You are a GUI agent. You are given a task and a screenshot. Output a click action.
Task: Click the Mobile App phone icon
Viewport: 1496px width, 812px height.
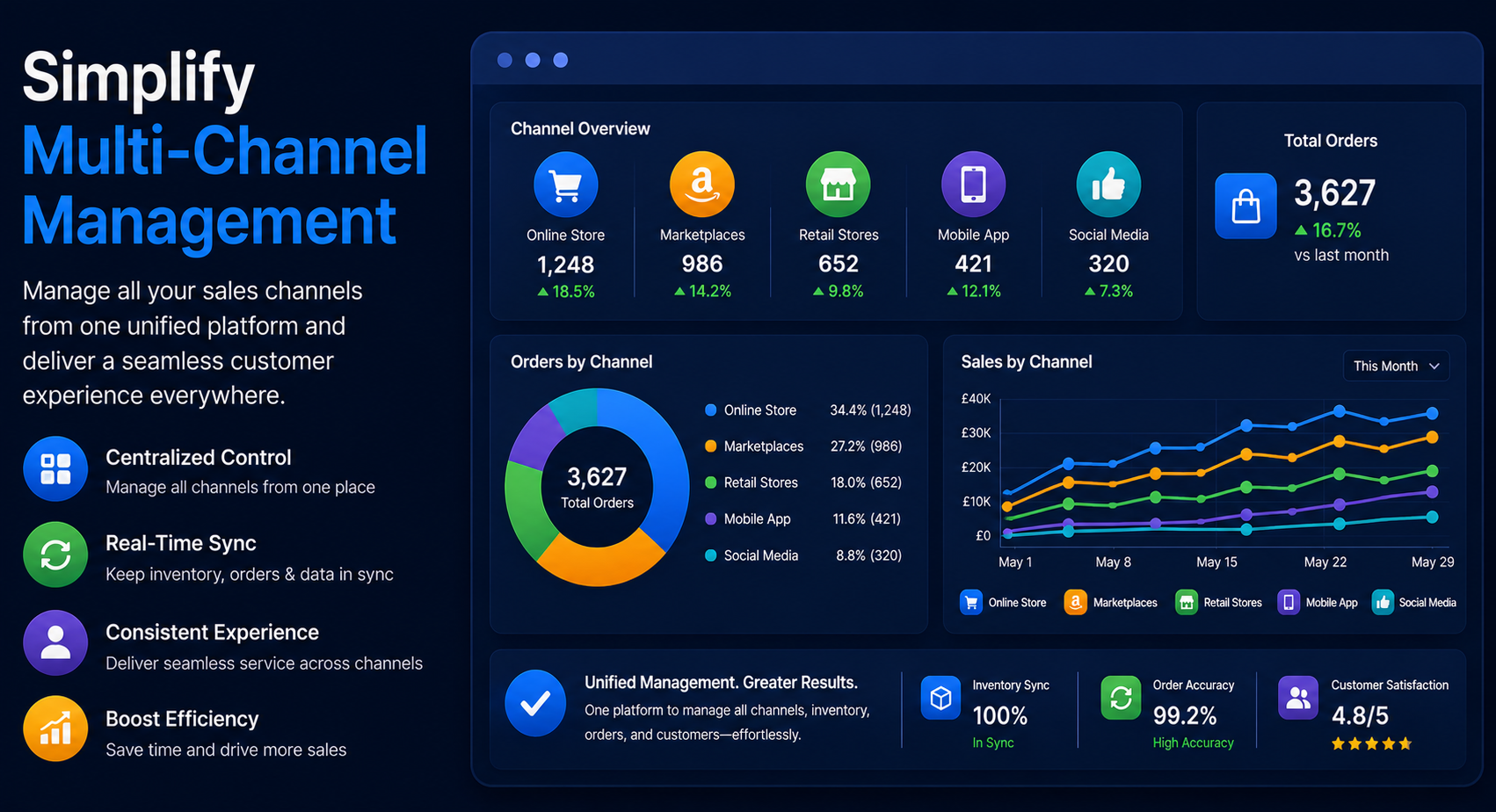tap(973, 185)
